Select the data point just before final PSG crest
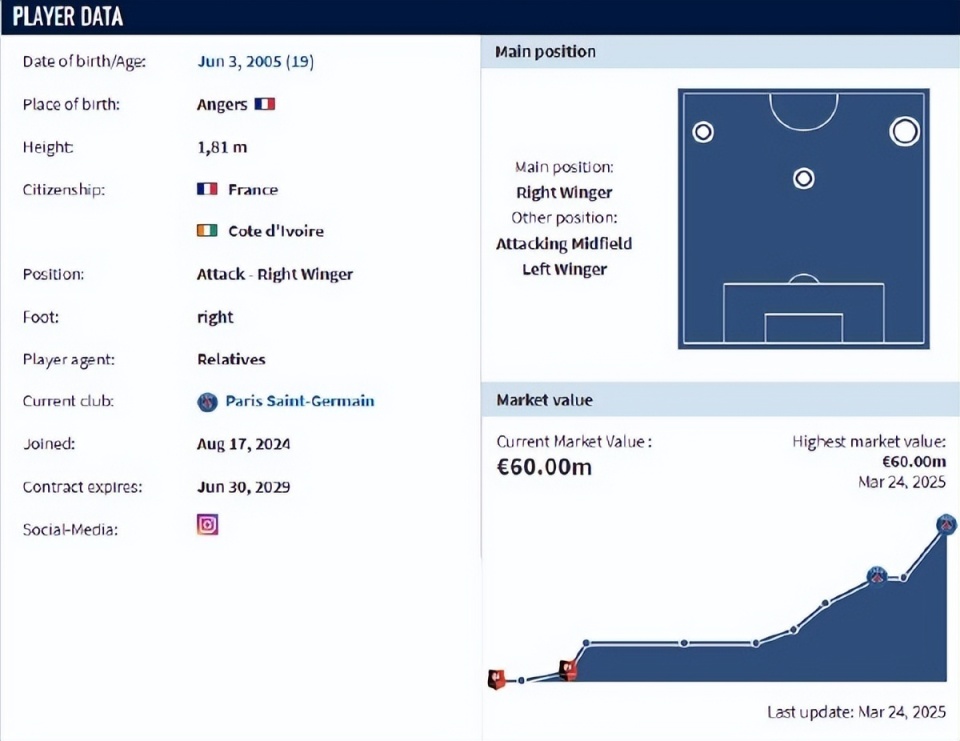 coord(904,577)
